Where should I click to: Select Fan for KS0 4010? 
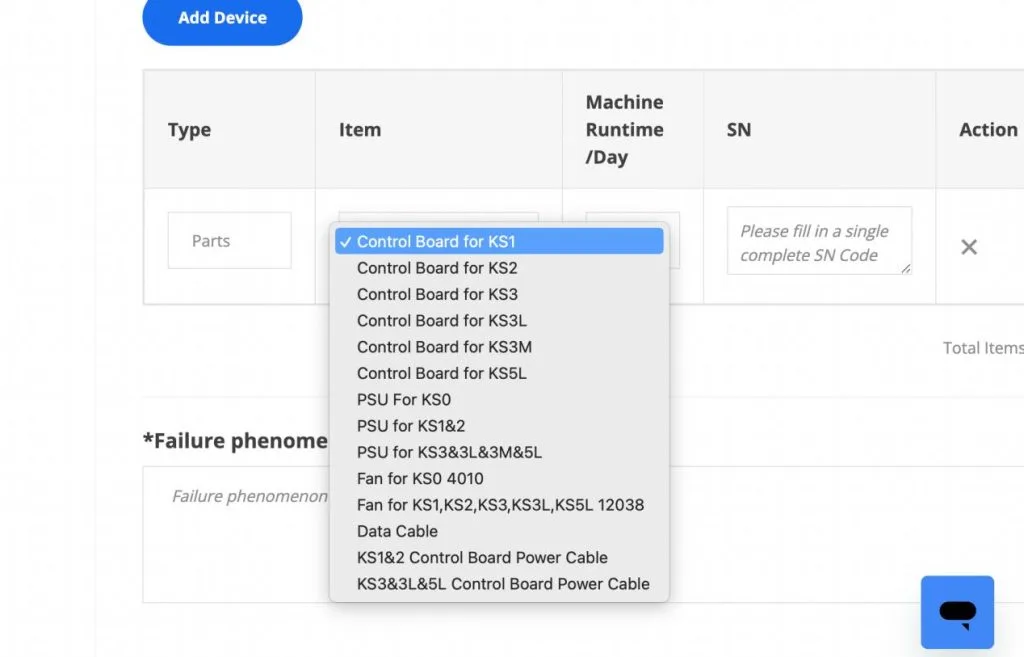point(420,479)
